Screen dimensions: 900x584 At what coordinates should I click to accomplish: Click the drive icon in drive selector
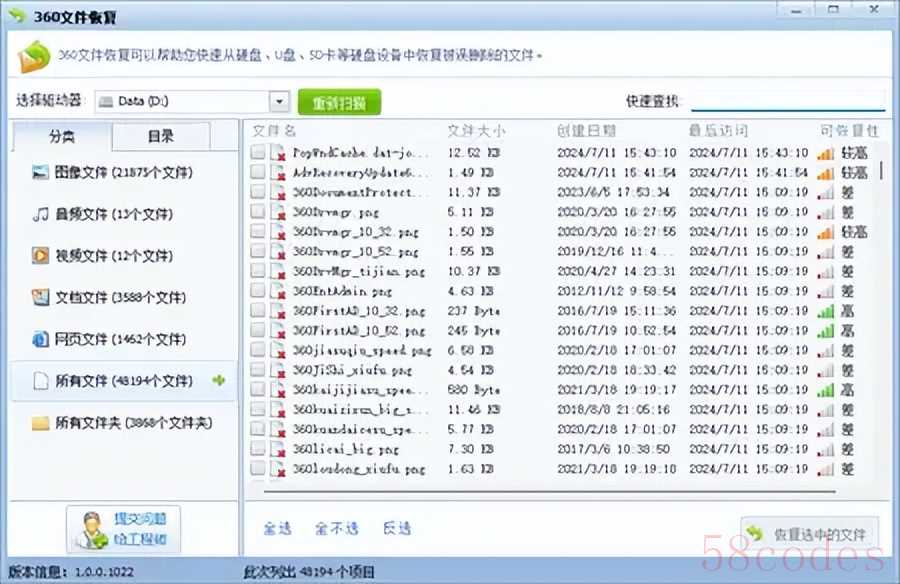point(106,102)
